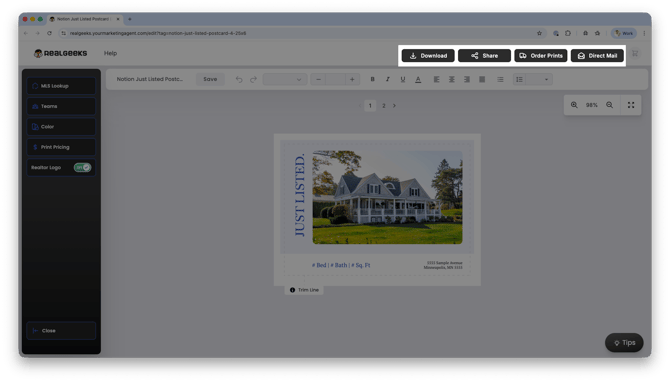Go to next page arrow
This screenshot has width=670, height=382.
click(x=394, y=106)
